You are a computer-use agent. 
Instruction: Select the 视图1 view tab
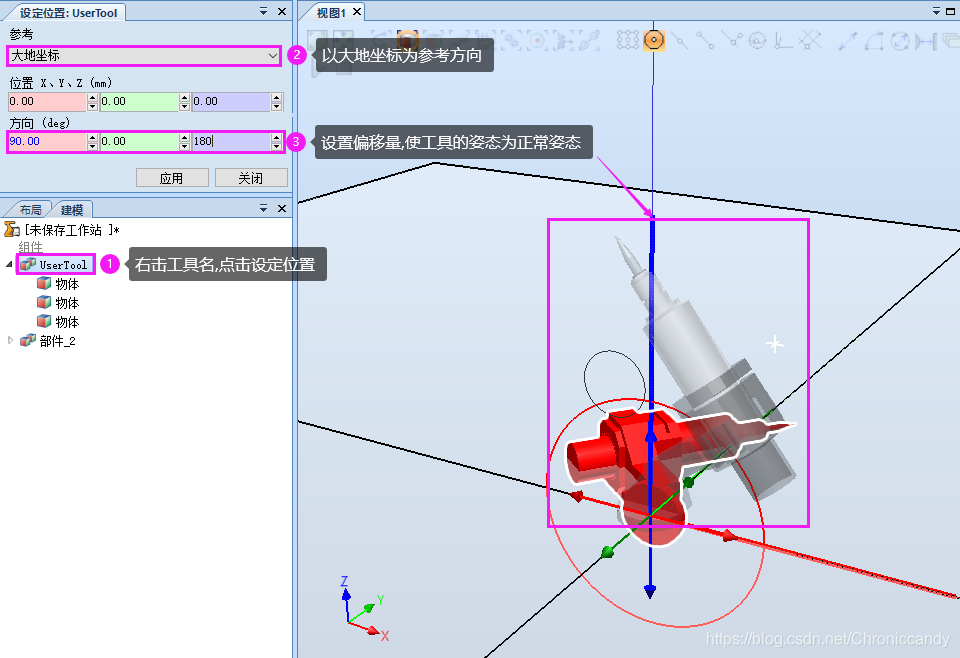pyautogui.click(x=331, y=12)
